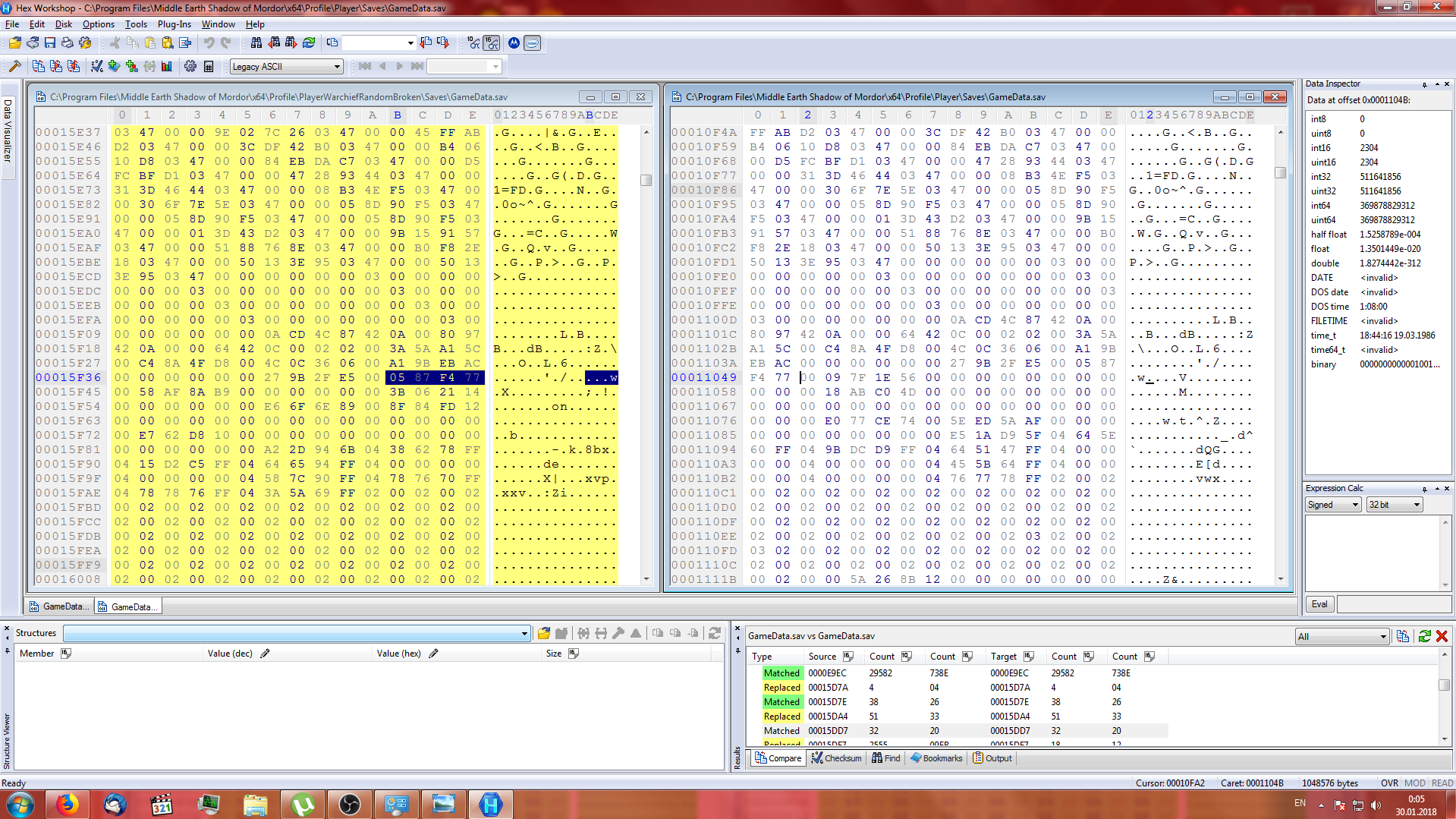This screenshot has height=819, width=1456.
Task: Open the Base Converter calculator icon
Action: pyautogui.click(x=209, y=67)
